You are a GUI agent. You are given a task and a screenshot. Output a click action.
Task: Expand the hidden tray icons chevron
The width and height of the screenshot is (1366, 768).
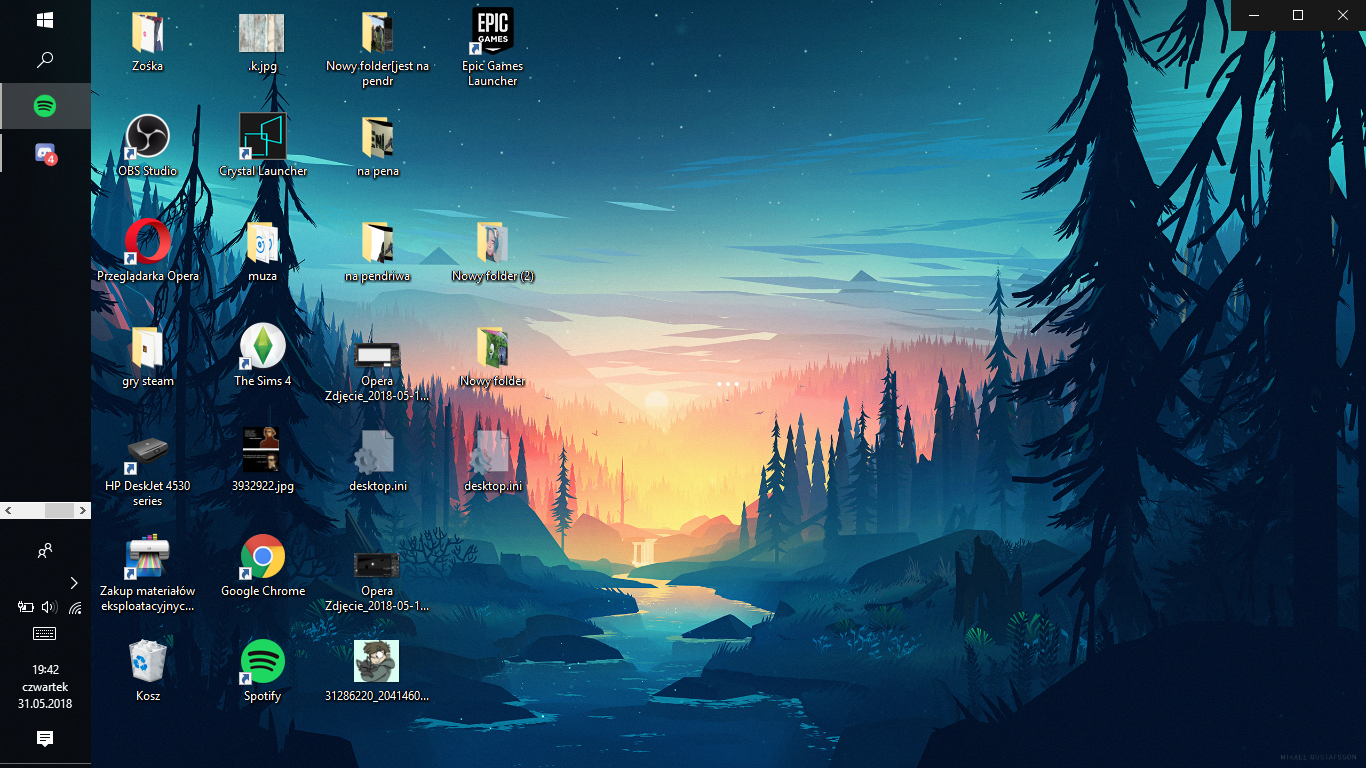[74, 582]
